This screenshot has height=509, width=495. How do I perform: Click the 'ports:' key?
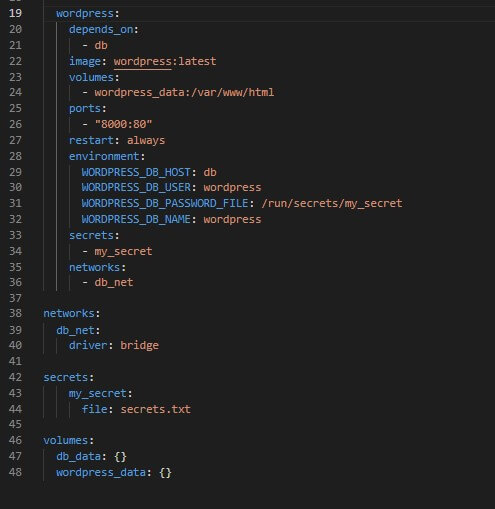coord(88,108)
